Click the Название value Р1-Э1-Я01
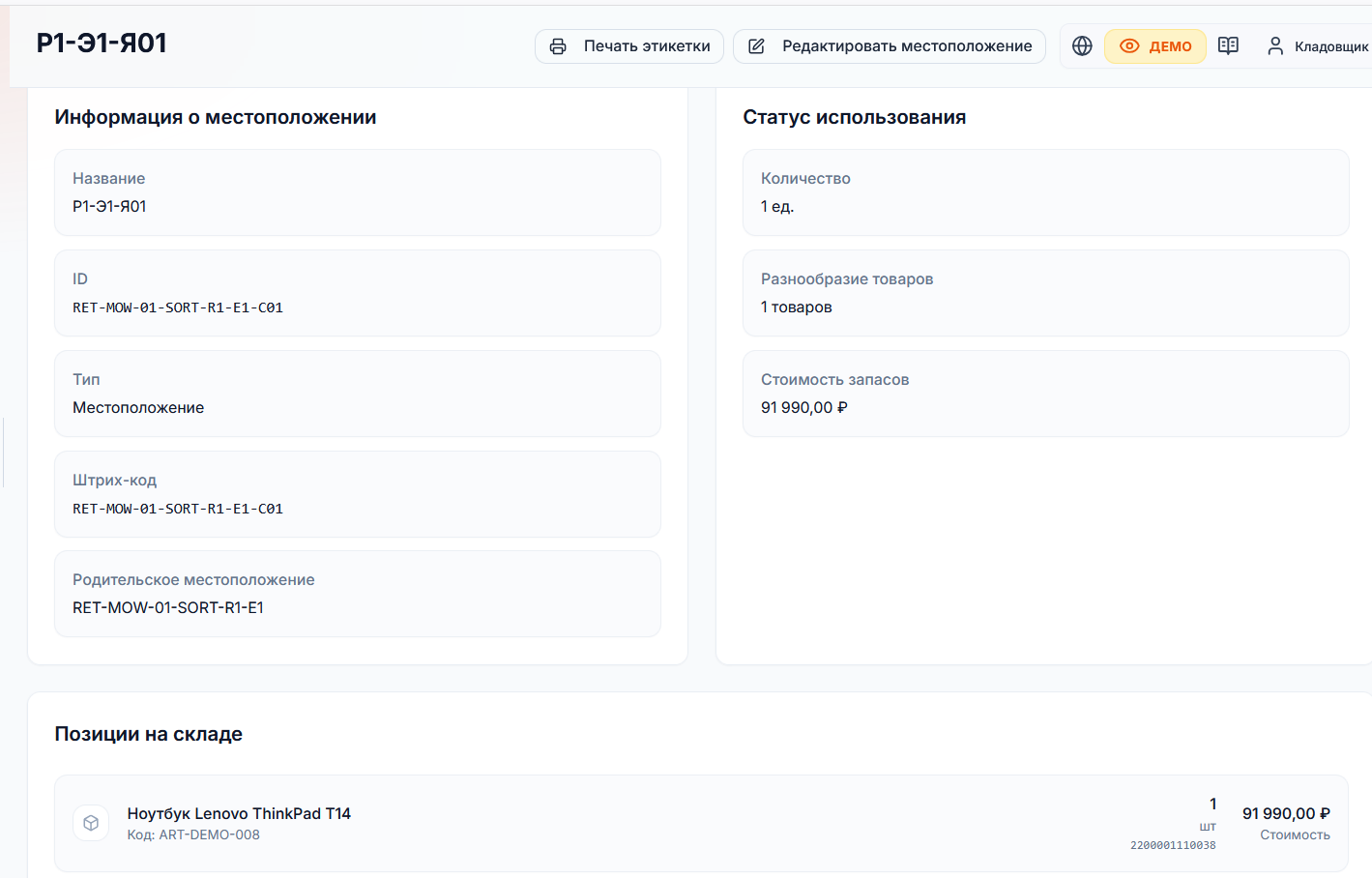Viewport: 1372px width, 878px height. (109, 206)
